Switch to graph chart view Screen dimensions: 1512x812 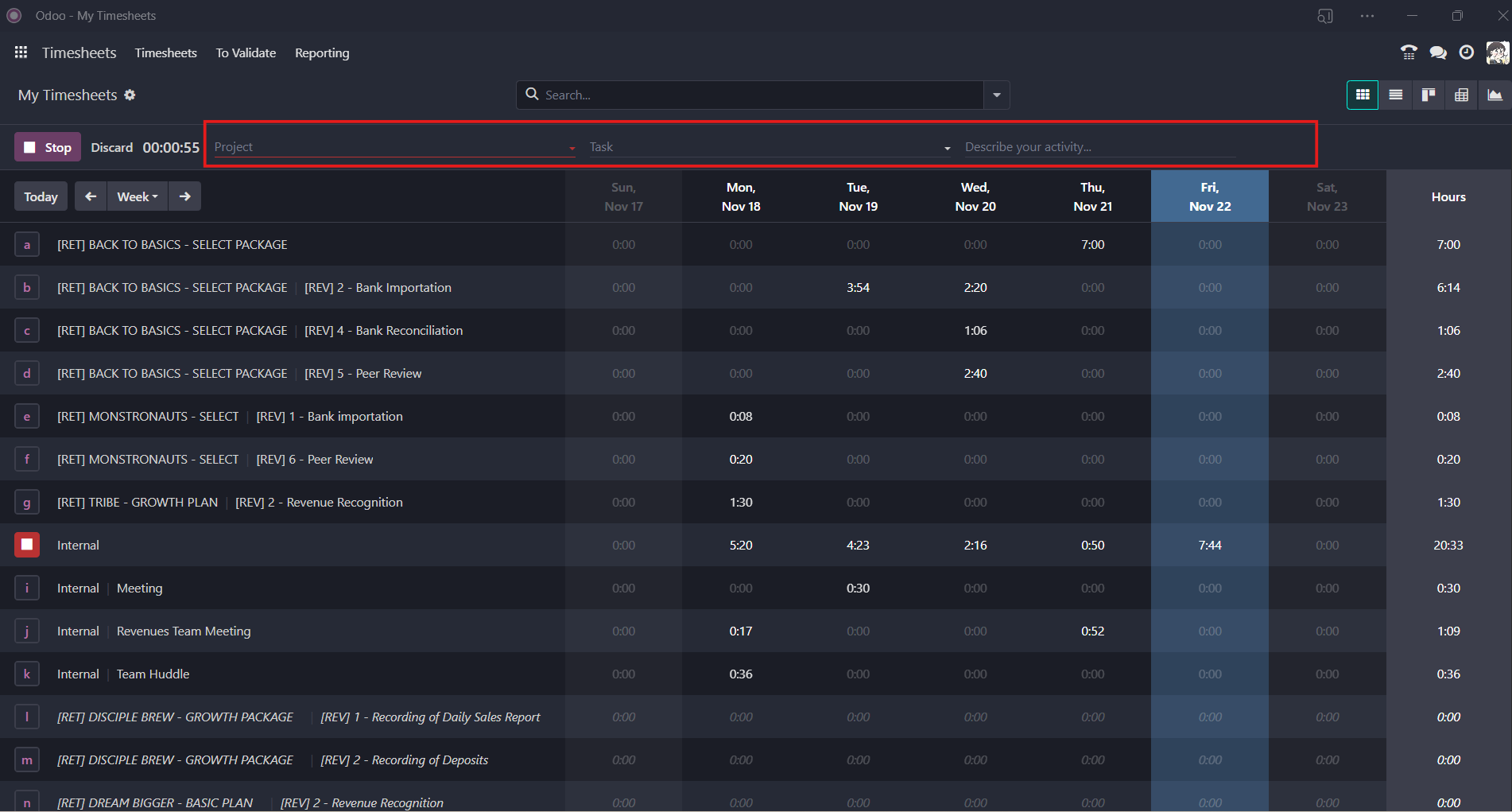pos(1495,95)
